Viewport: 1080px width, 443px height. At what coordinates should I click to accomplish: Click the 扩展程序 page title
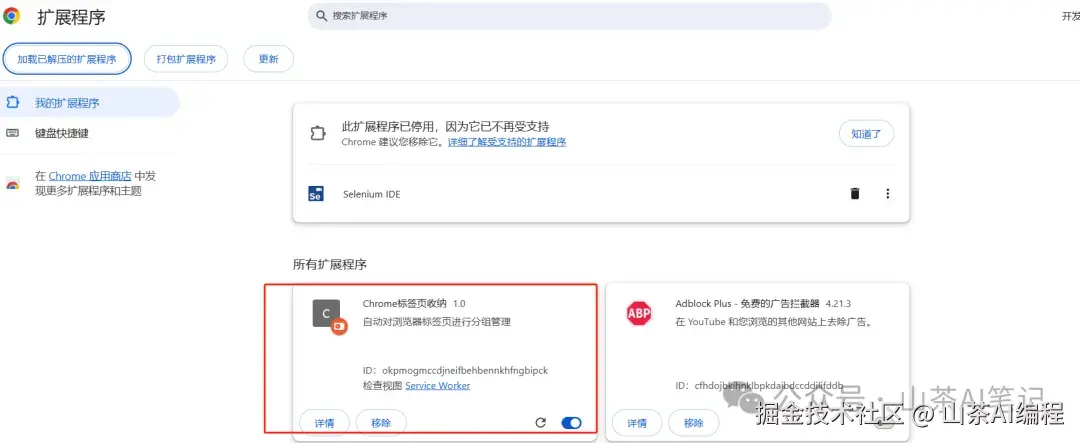point(72,17)
